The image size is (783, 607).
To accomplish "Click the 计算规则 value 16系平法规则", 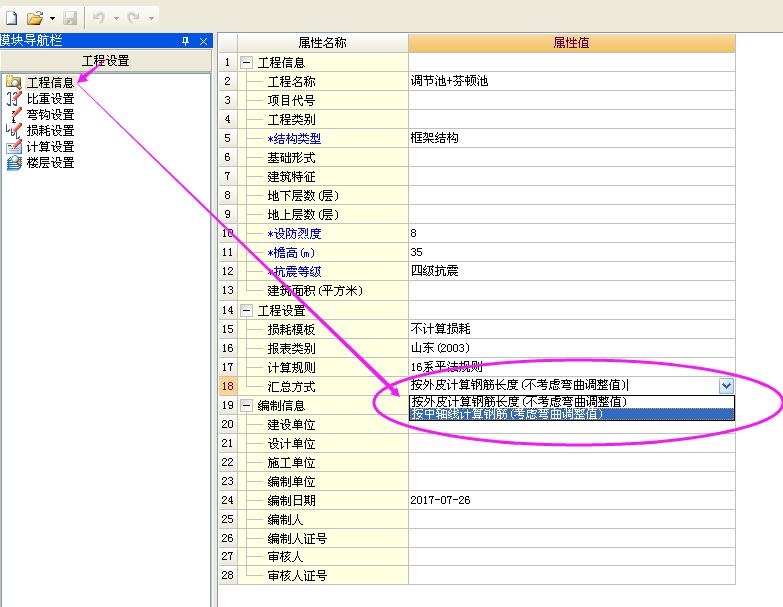I will point(446,367).
